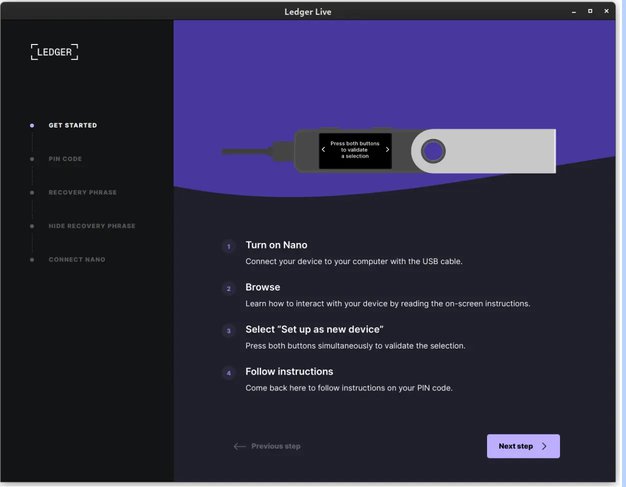Click step 3 number badge

click(229, 331)
